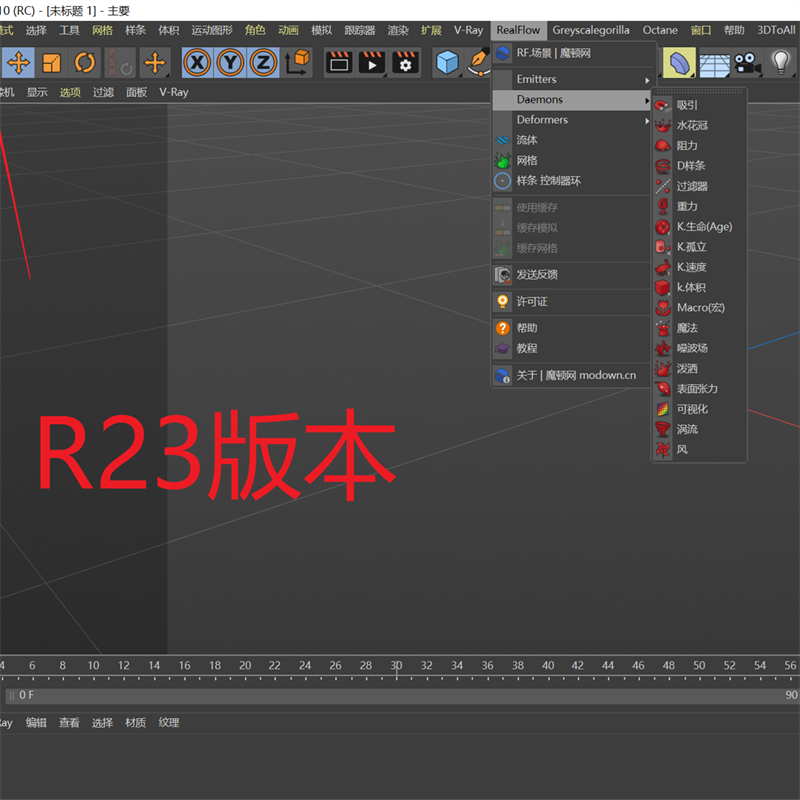Screen dimensions: 800x800
Task: Open the Greyscalegorilla menu
Action: 590,30
